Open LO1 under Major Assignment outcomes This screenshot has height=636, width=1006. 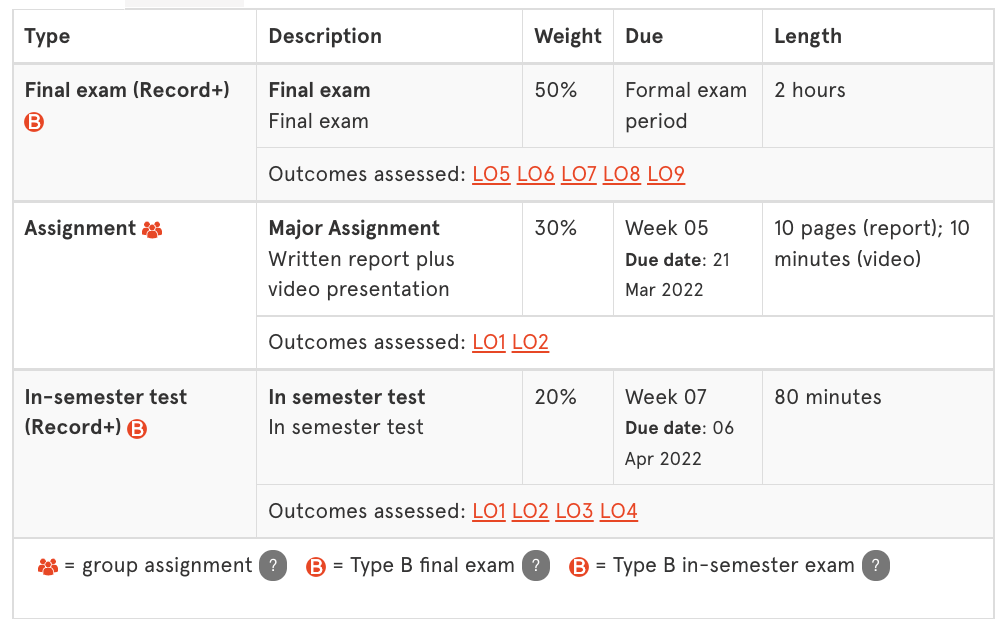pyautogui.click(x=488, y=342)
